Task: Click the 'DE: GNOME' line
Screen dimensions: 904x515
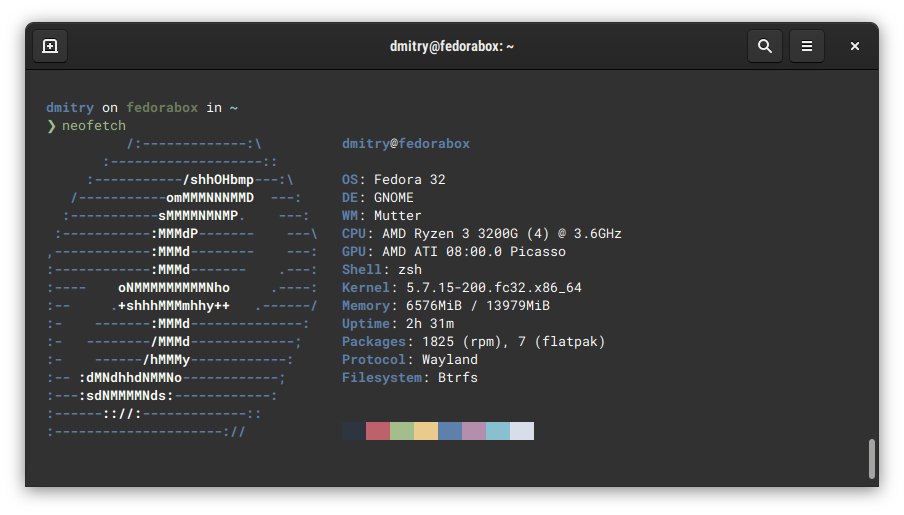Action: tap(378, 197)
